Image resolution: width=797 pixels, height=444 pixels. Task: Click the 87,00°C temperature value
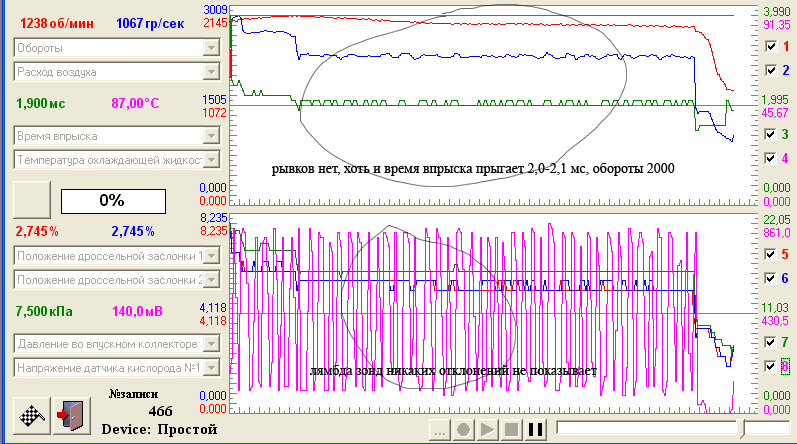tap(135, 104)
